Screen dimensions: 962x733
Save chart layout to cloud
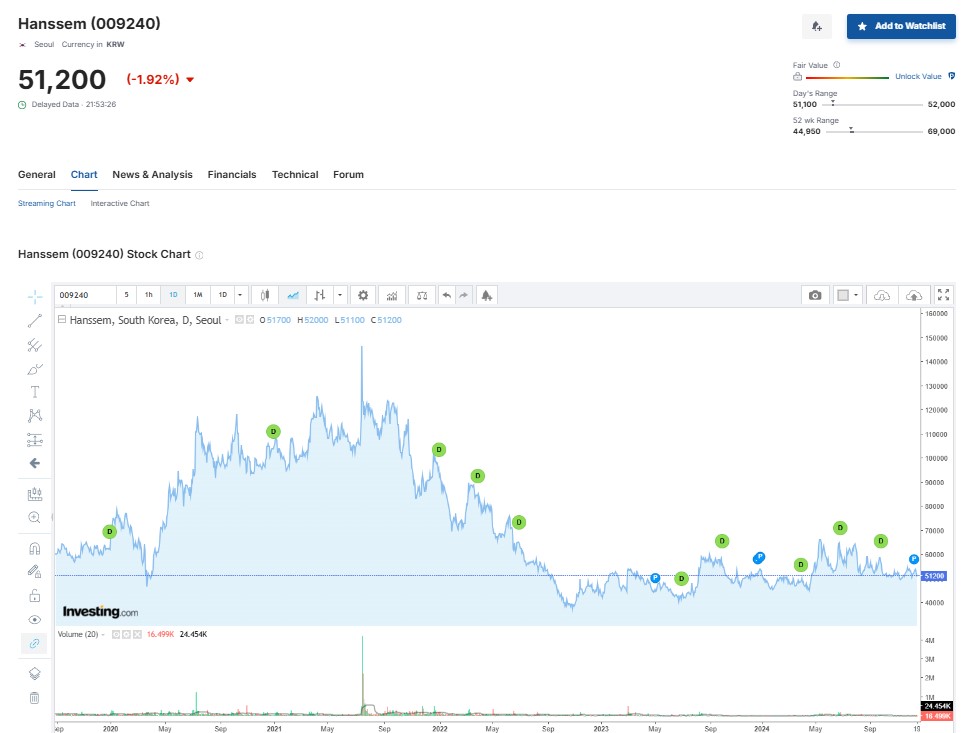[914, 295]
